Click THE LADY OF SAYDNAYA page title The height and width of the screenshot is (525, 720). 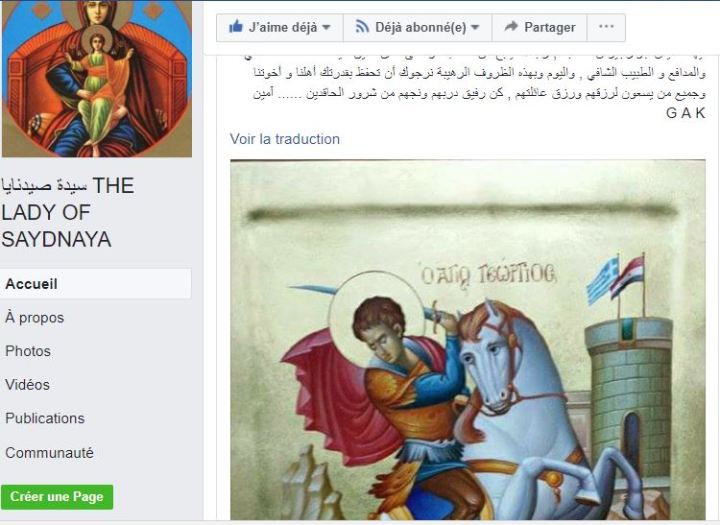tap(68, 213)
